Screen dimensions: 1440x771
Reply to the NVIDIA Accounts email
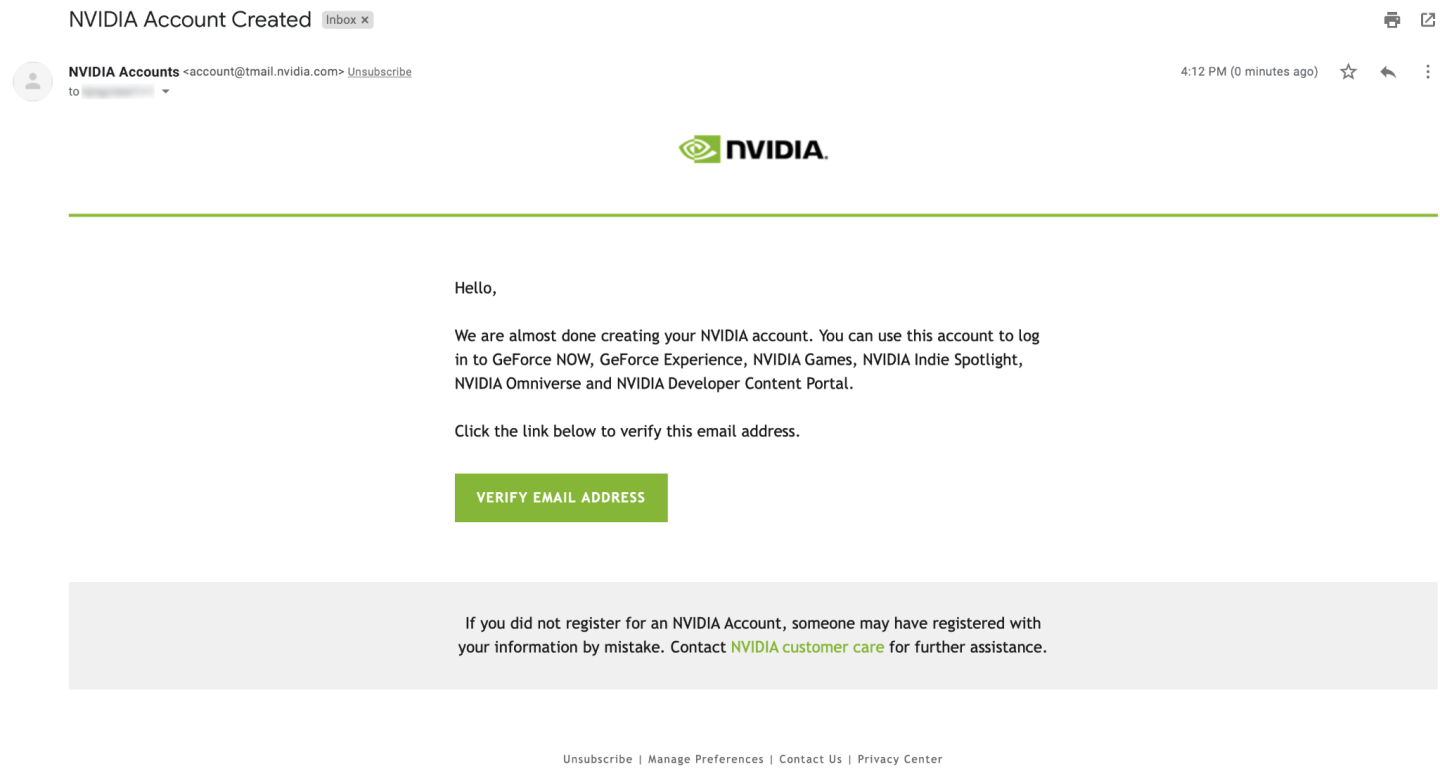click(1387, 71)
